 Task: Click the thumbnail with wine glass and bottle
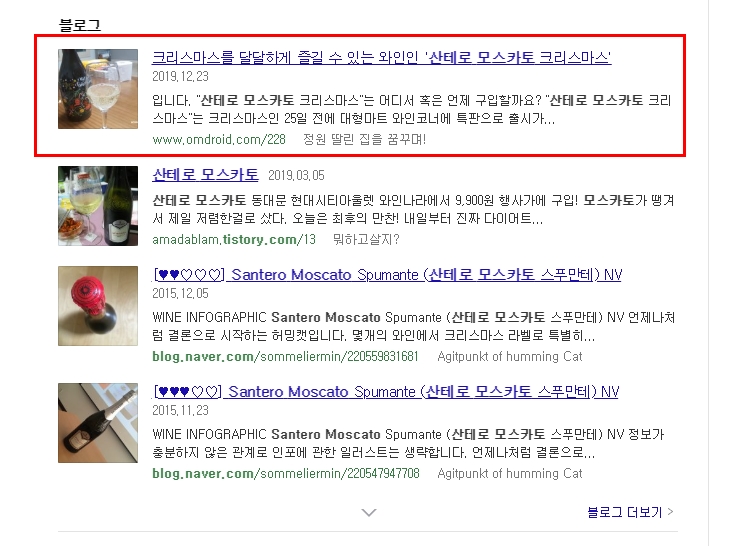pyautogui.click(x=98, y=206)
